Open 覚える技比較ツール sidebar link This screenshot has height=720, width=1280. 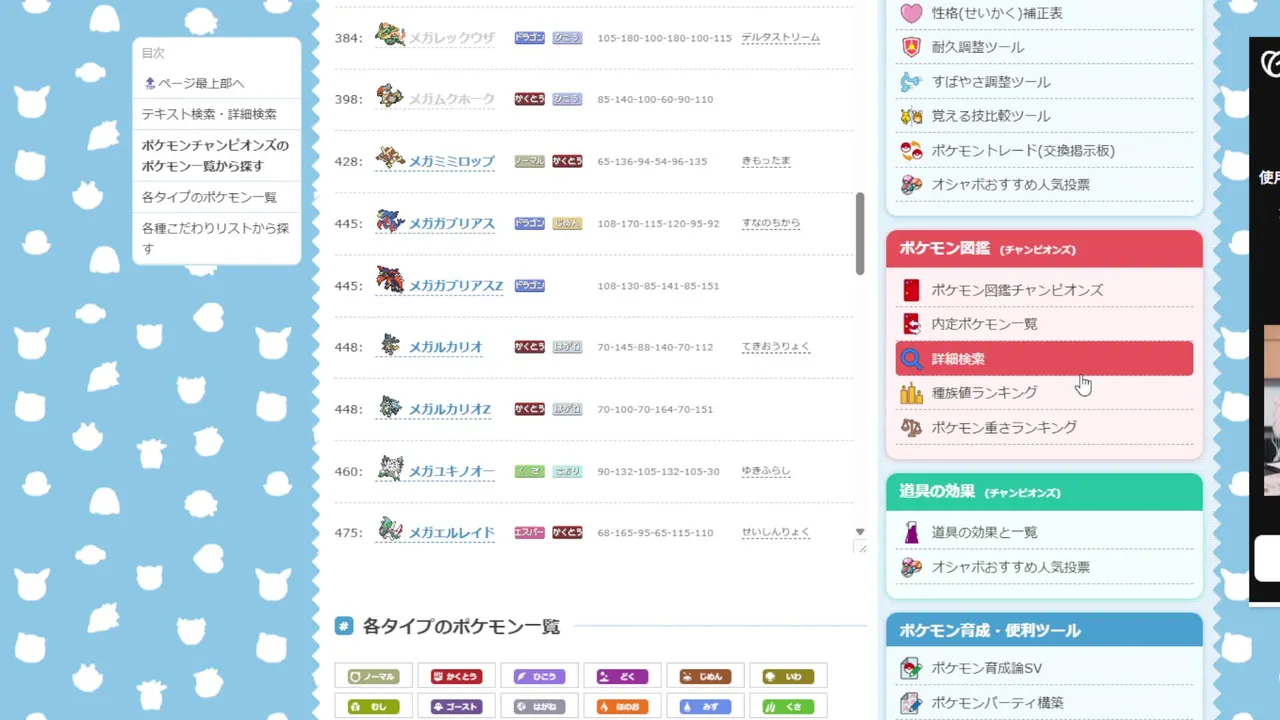991,116
